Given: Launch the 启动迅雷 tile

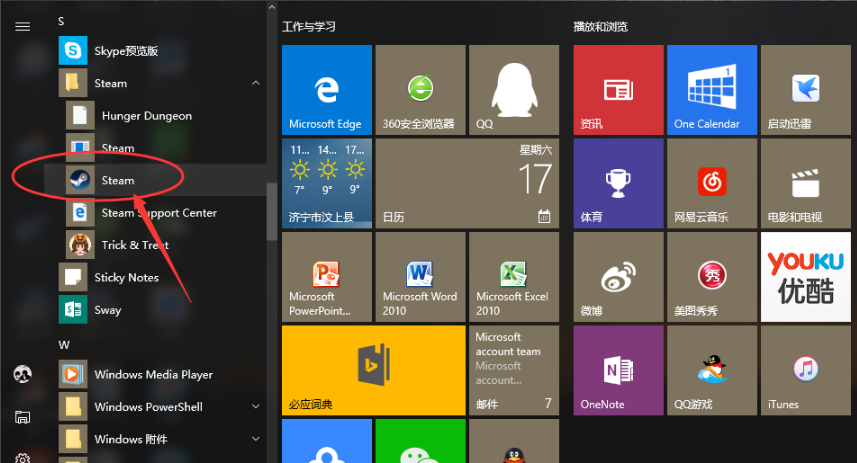Looking at the screenshot, I should pyautogui.click(x=806, y=90).
